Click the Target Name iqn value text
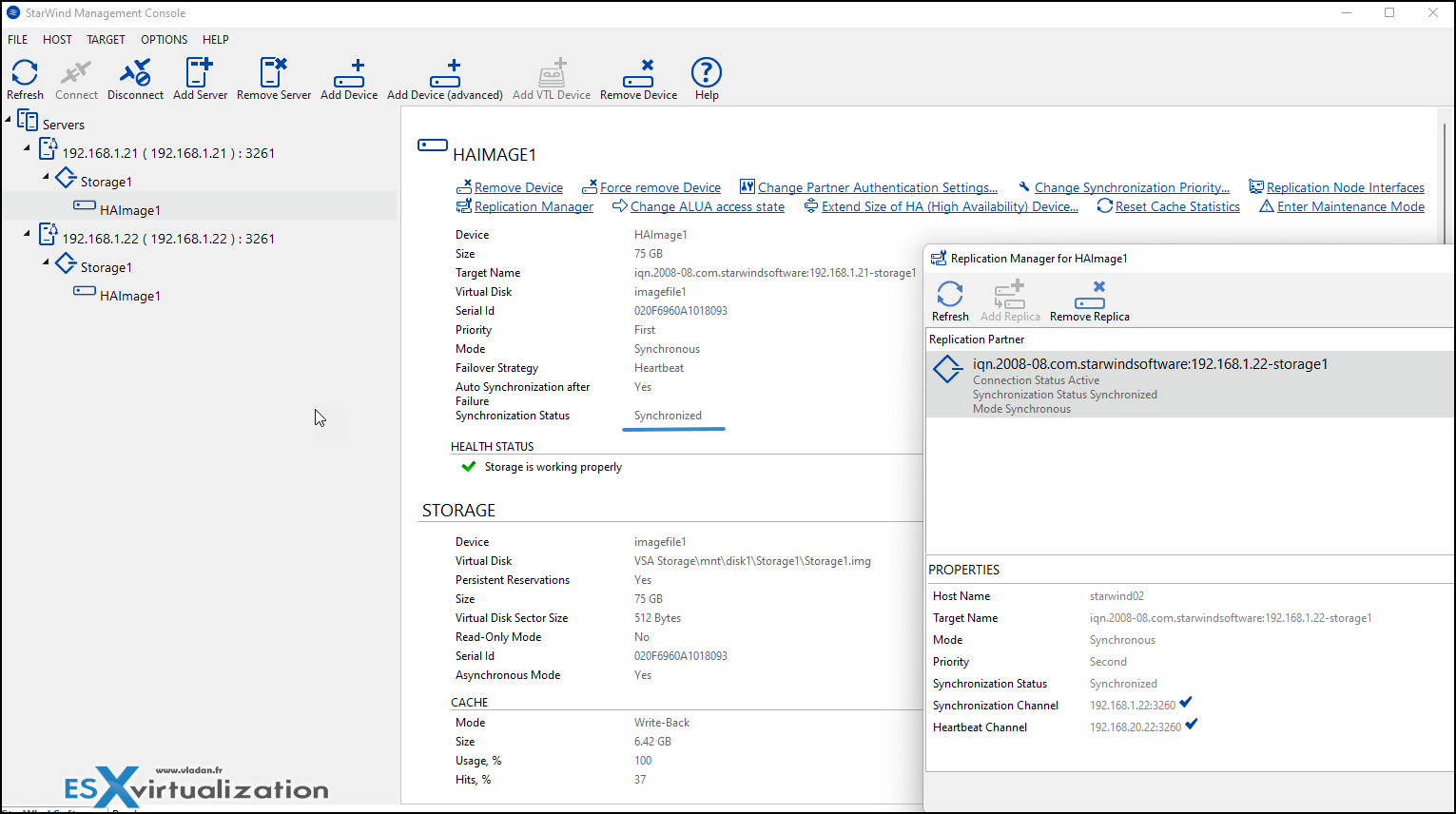1456x814 pixels. (775, 273)
